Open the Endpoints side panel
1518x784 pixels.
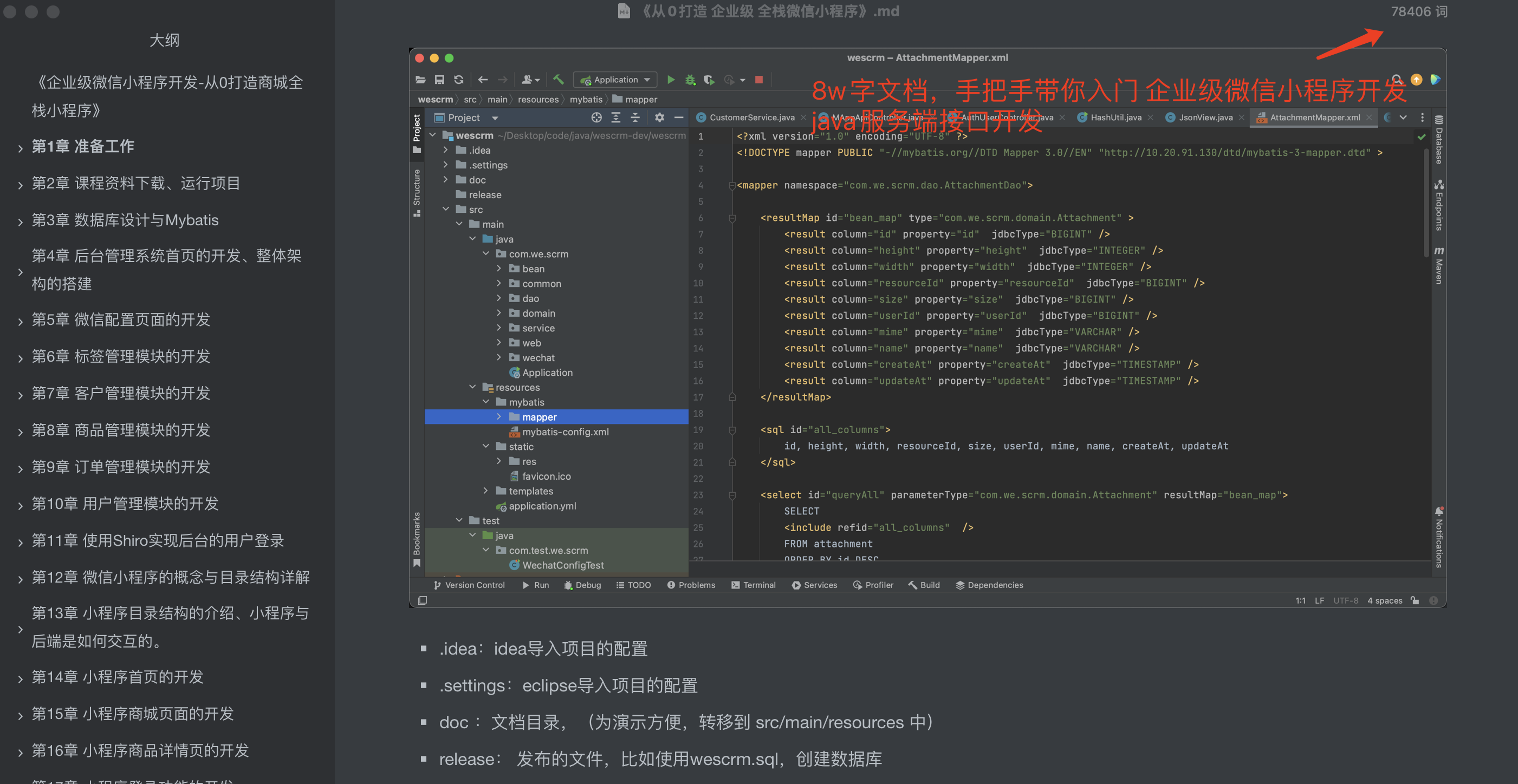(1438, 205)
